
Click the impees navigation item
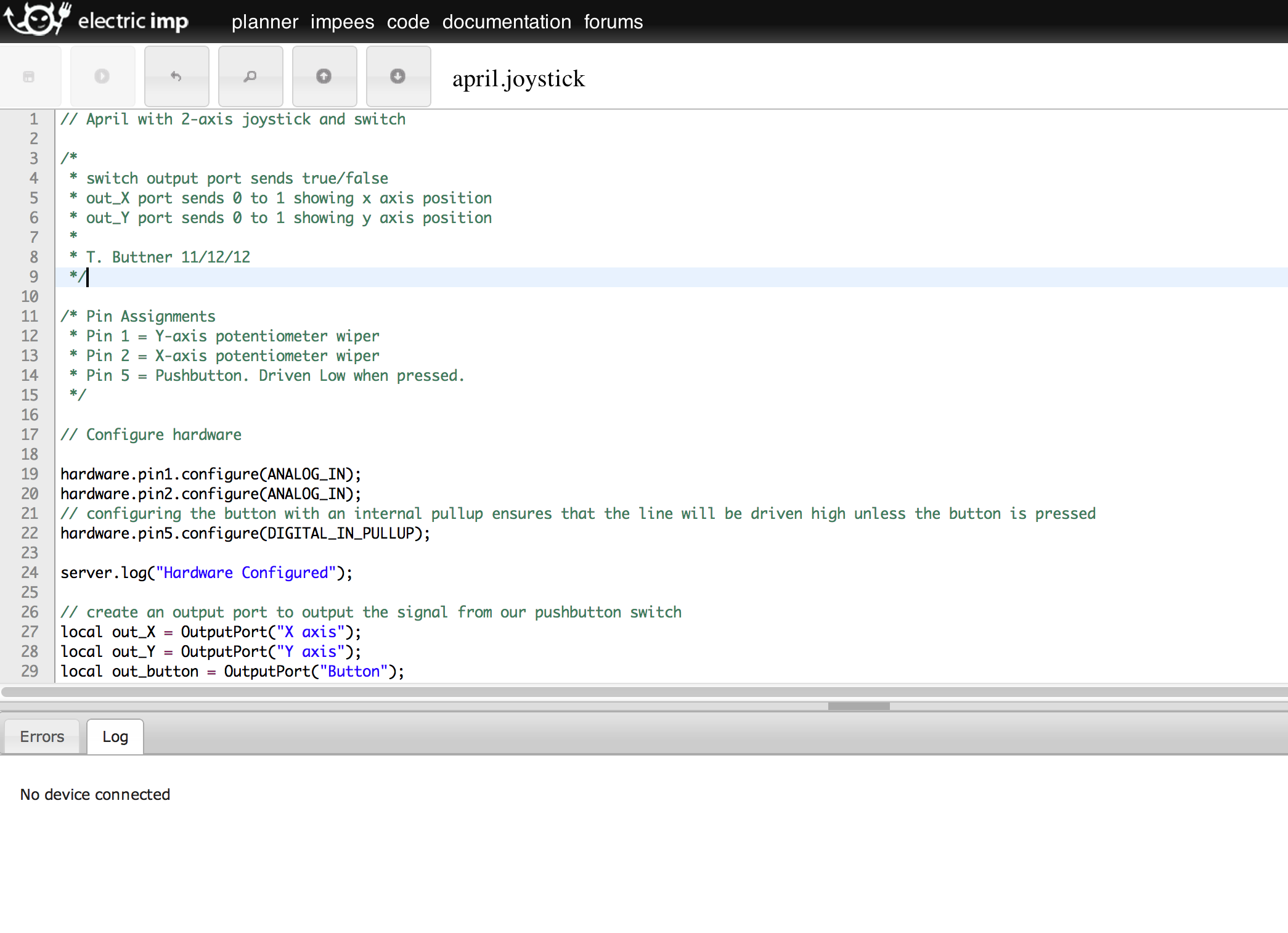pos(342,21)
